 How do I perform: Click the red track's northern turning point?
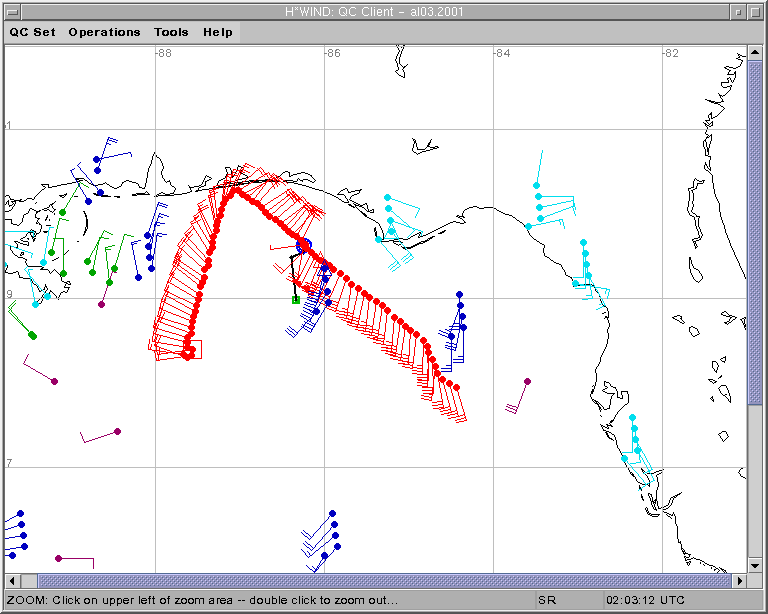tap(233, 190)
